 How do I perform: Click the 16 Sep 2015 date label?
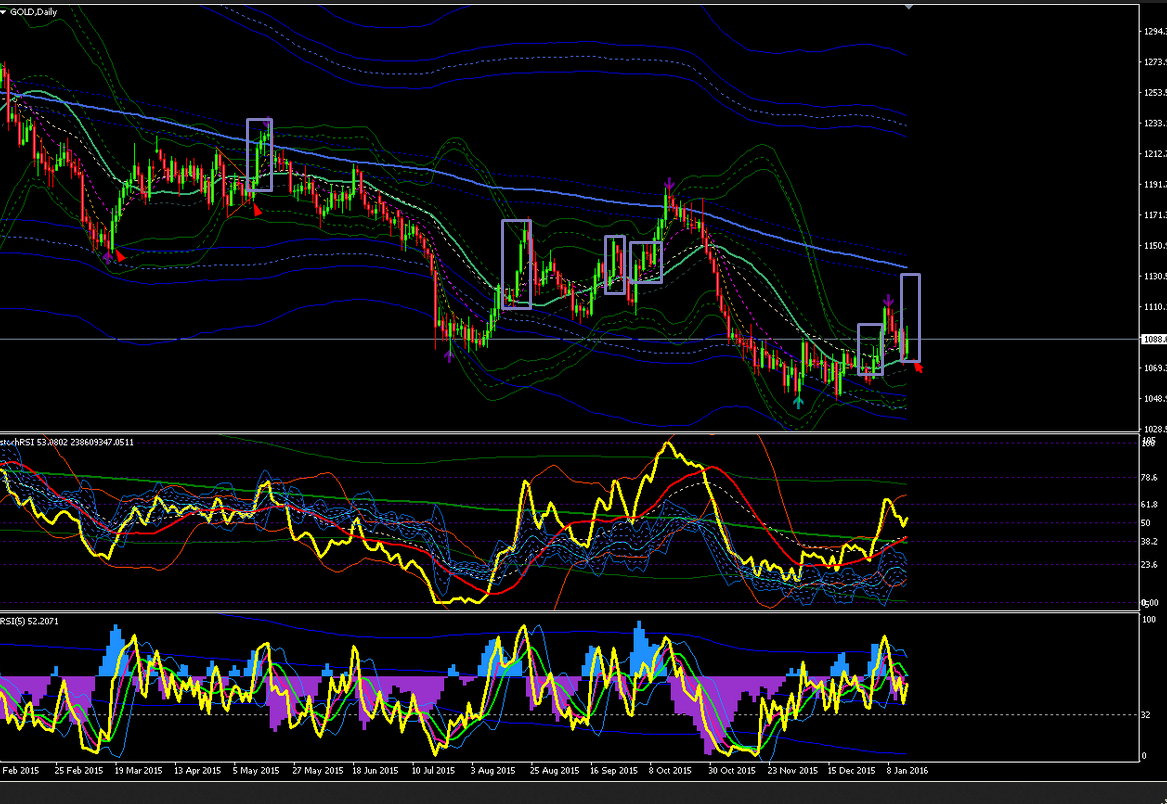pyautogui.click(x=614, y=770)
